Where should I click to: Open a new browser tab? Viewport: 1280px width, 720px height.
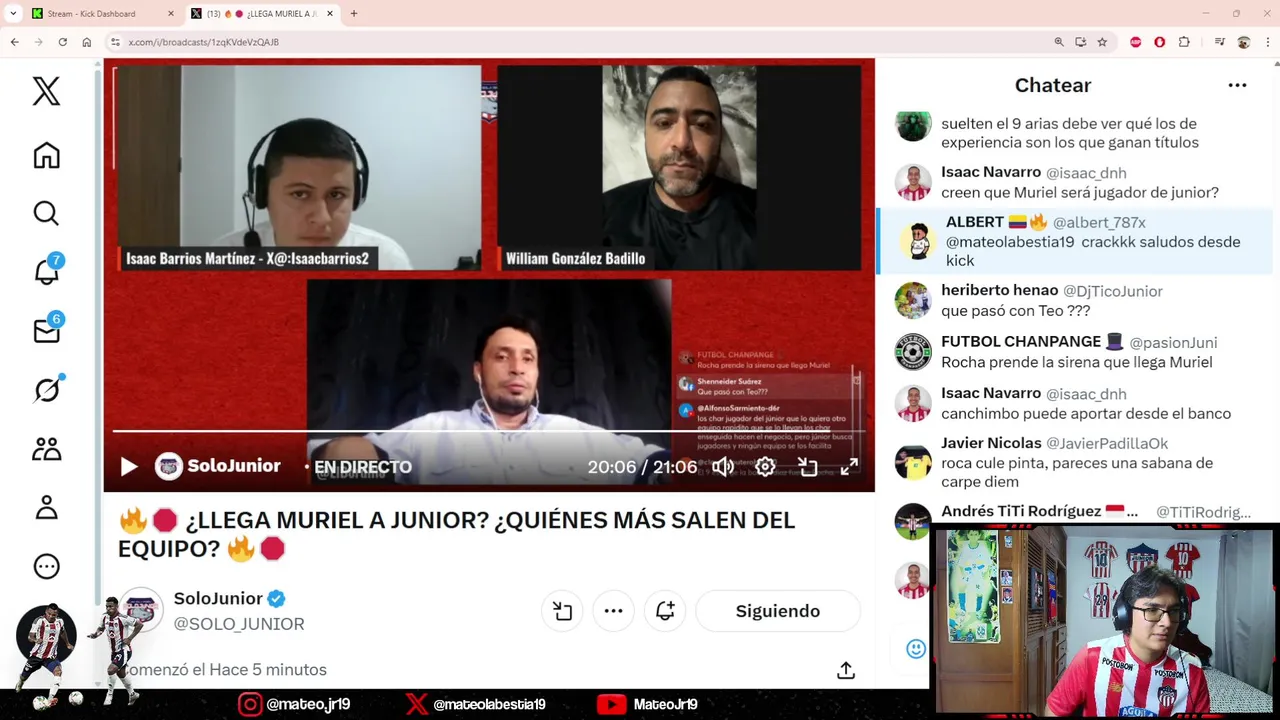[354, 14]
